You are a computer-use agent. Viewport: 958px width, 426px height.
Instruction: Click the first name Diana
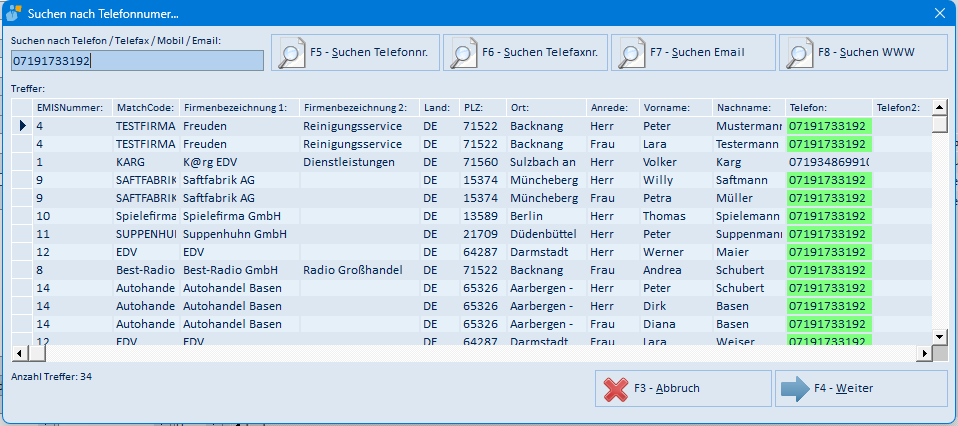(x=676, y=324)
